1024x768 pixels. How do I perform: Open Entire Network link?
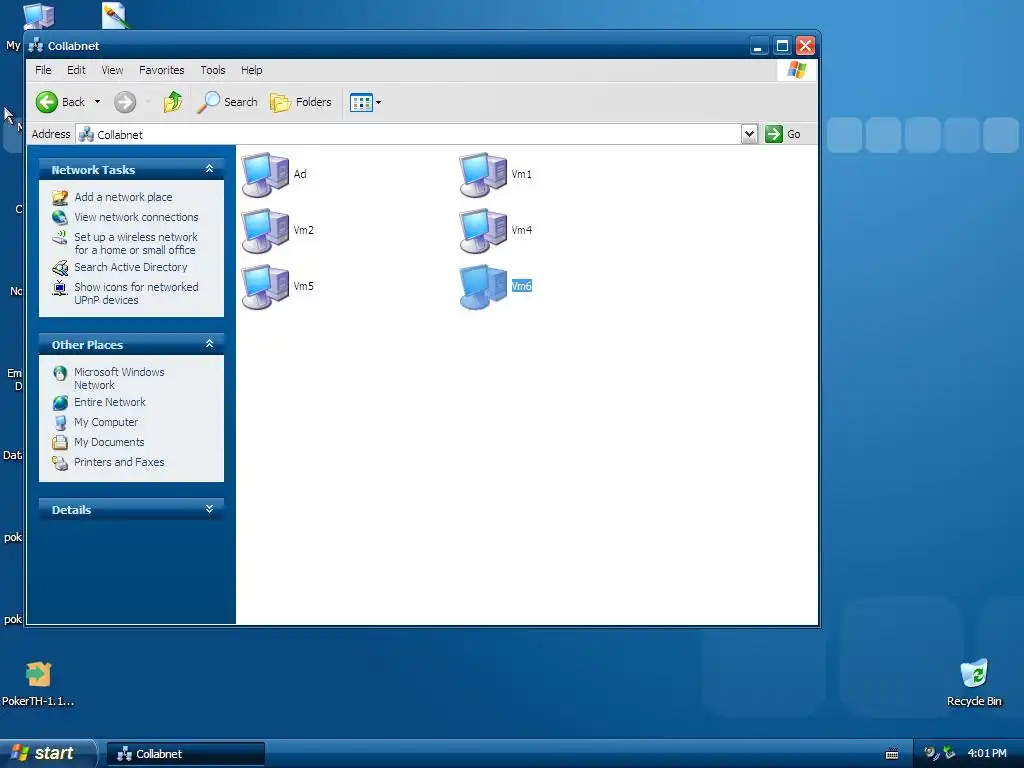click(110, 402)
